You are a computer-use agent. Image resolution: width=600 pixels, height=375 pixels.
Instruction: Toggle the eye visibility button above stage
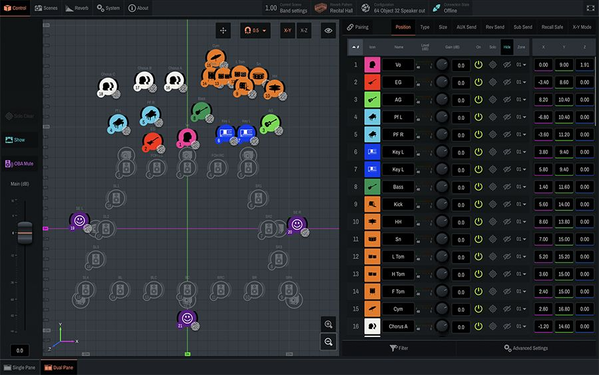click(x=328, y=31)
